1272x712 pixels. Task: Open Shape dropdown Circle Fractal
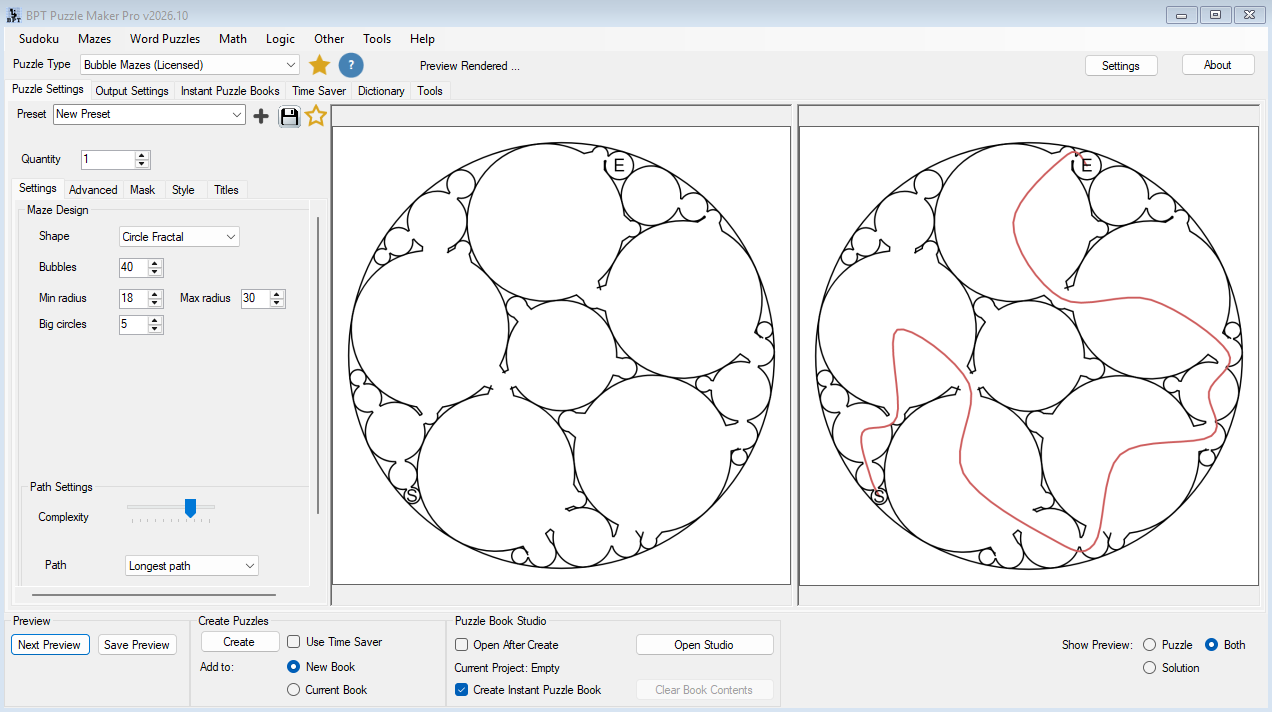[179, 237]
